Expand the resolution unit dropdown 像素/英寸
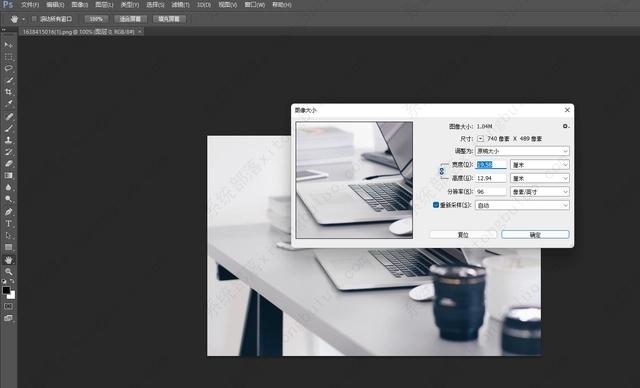This screenshot has width=640, height=388. coord(540,192)
